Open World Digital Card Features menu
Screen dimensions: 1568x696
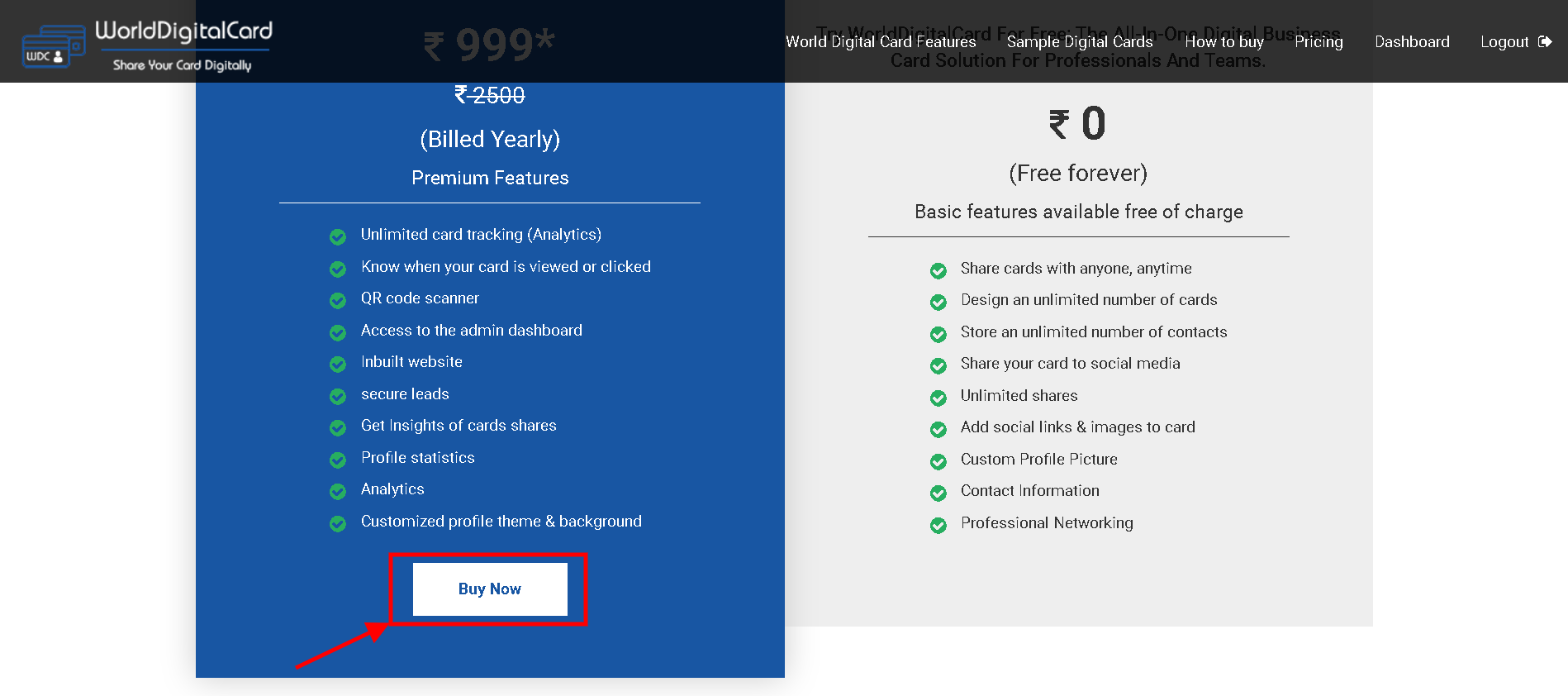point(881,41)
